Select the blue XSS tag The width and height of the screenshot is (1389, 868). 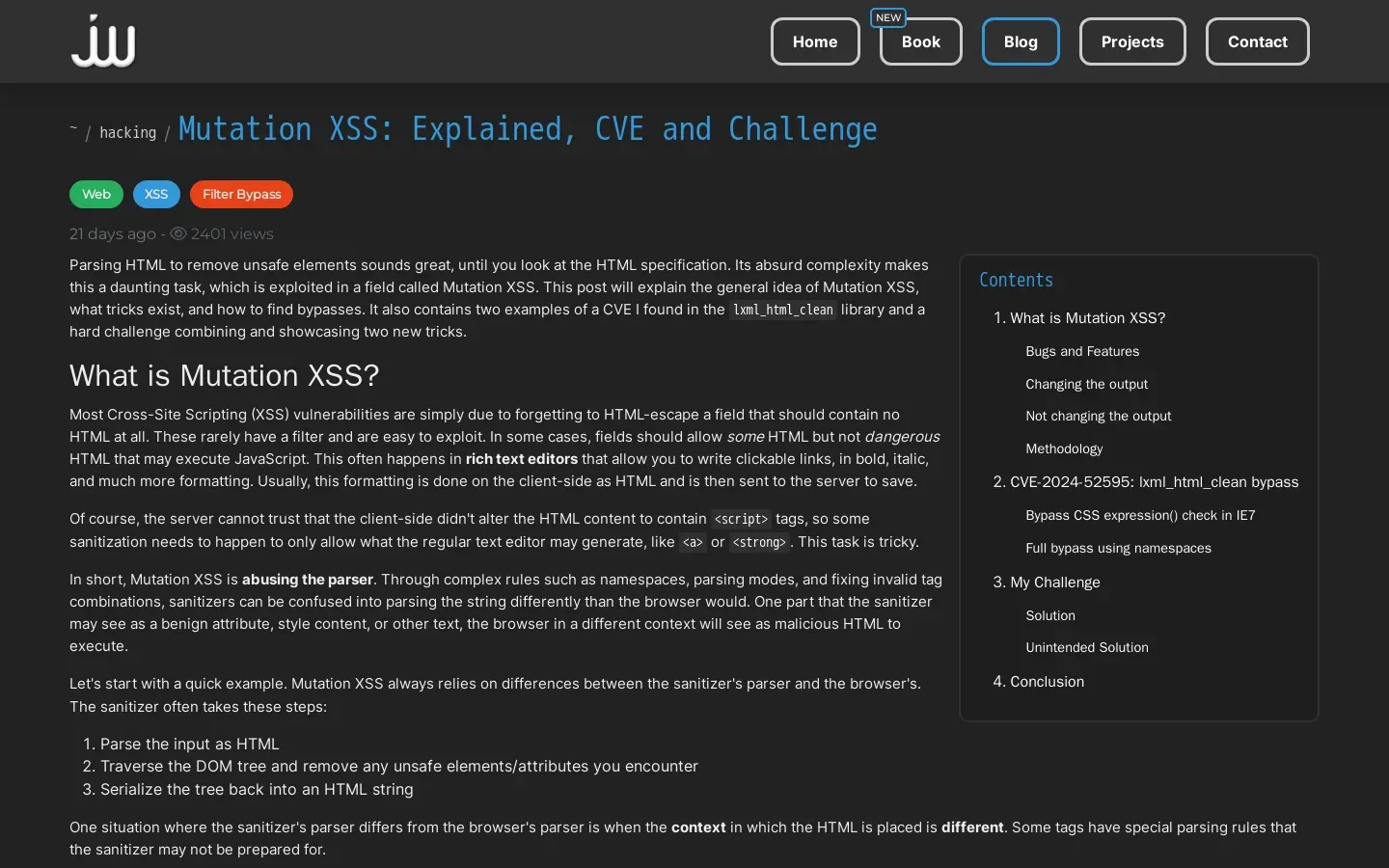coord(156,195)
